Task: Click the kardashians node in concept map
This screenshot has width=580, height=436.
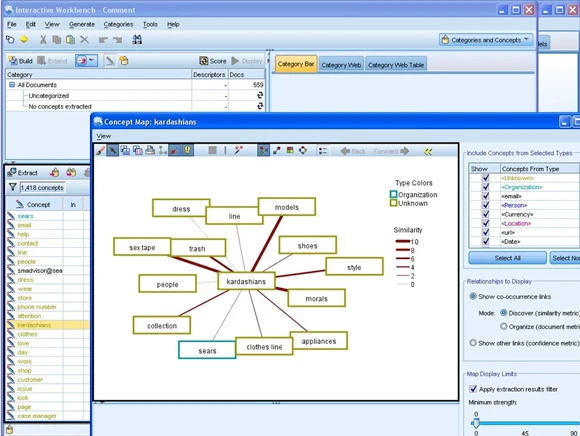Action: pyautogui.click(x=246, y=281)
